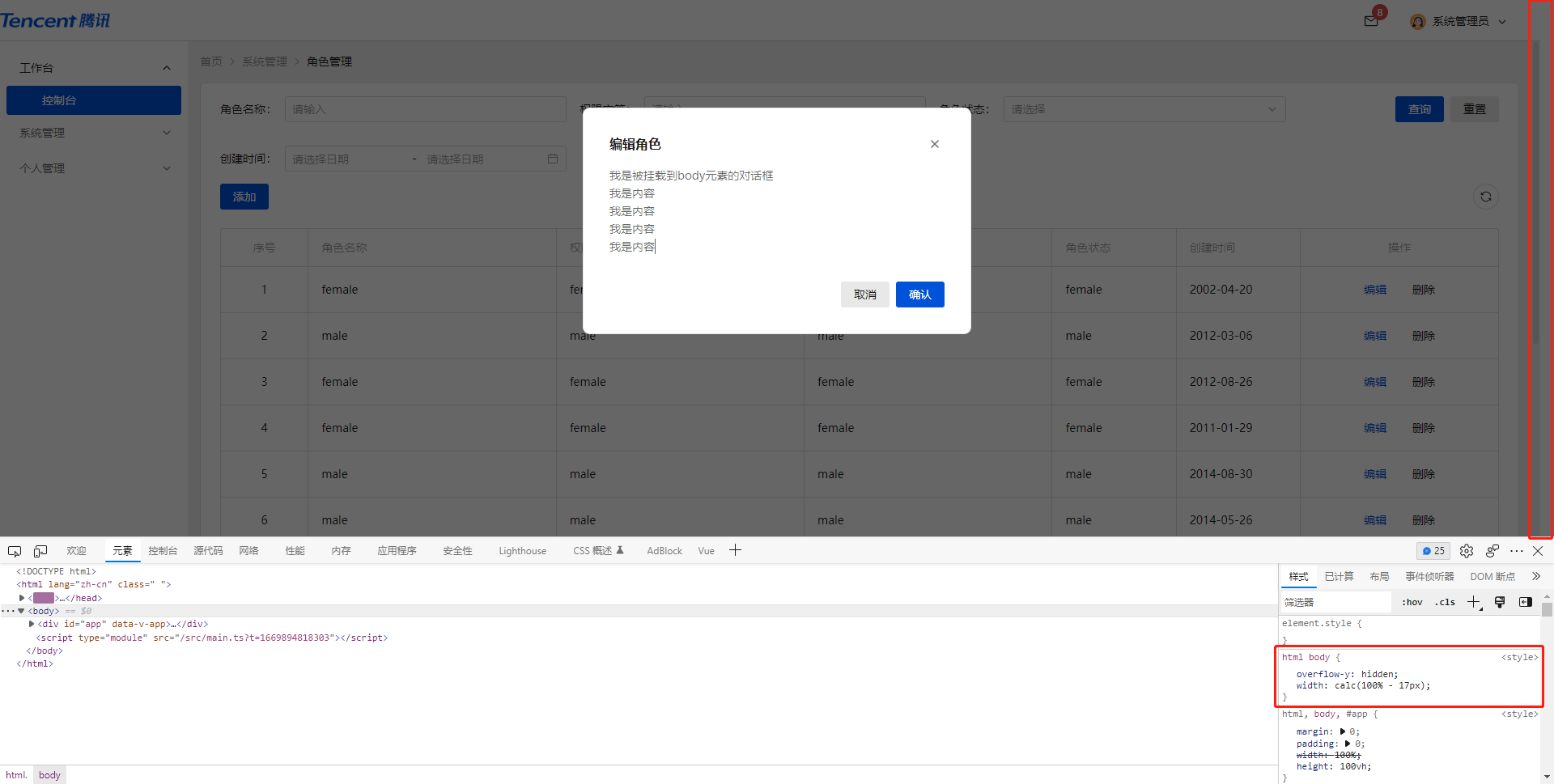Click the 编辑 link on row 3
Image resolution: width=1554 pixels, height=784 pixels.
[1374, 381]
